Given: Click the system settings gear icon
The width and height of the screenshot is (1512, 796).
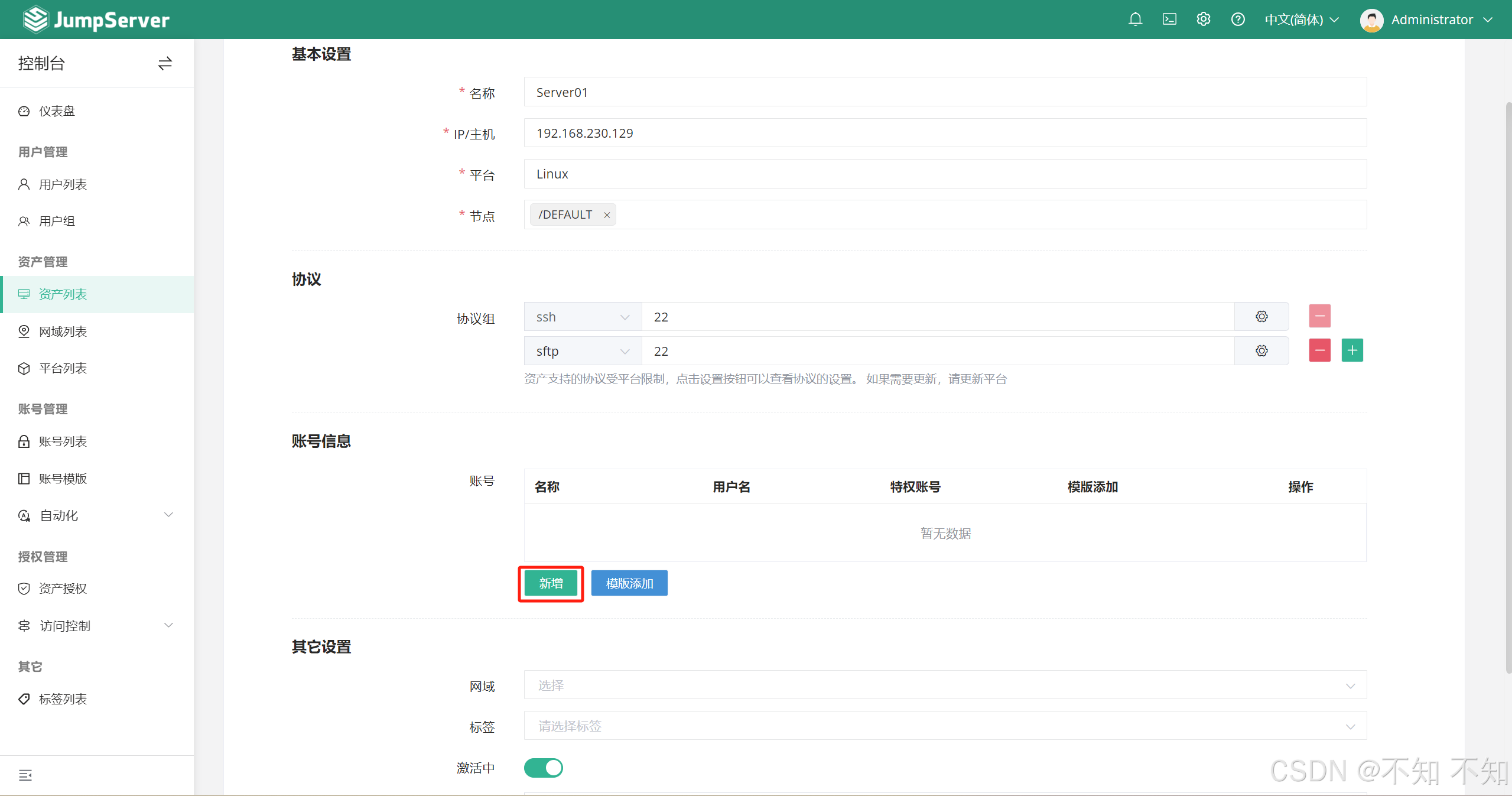Looking at the screenshot, I should (x=1203, y=20).
